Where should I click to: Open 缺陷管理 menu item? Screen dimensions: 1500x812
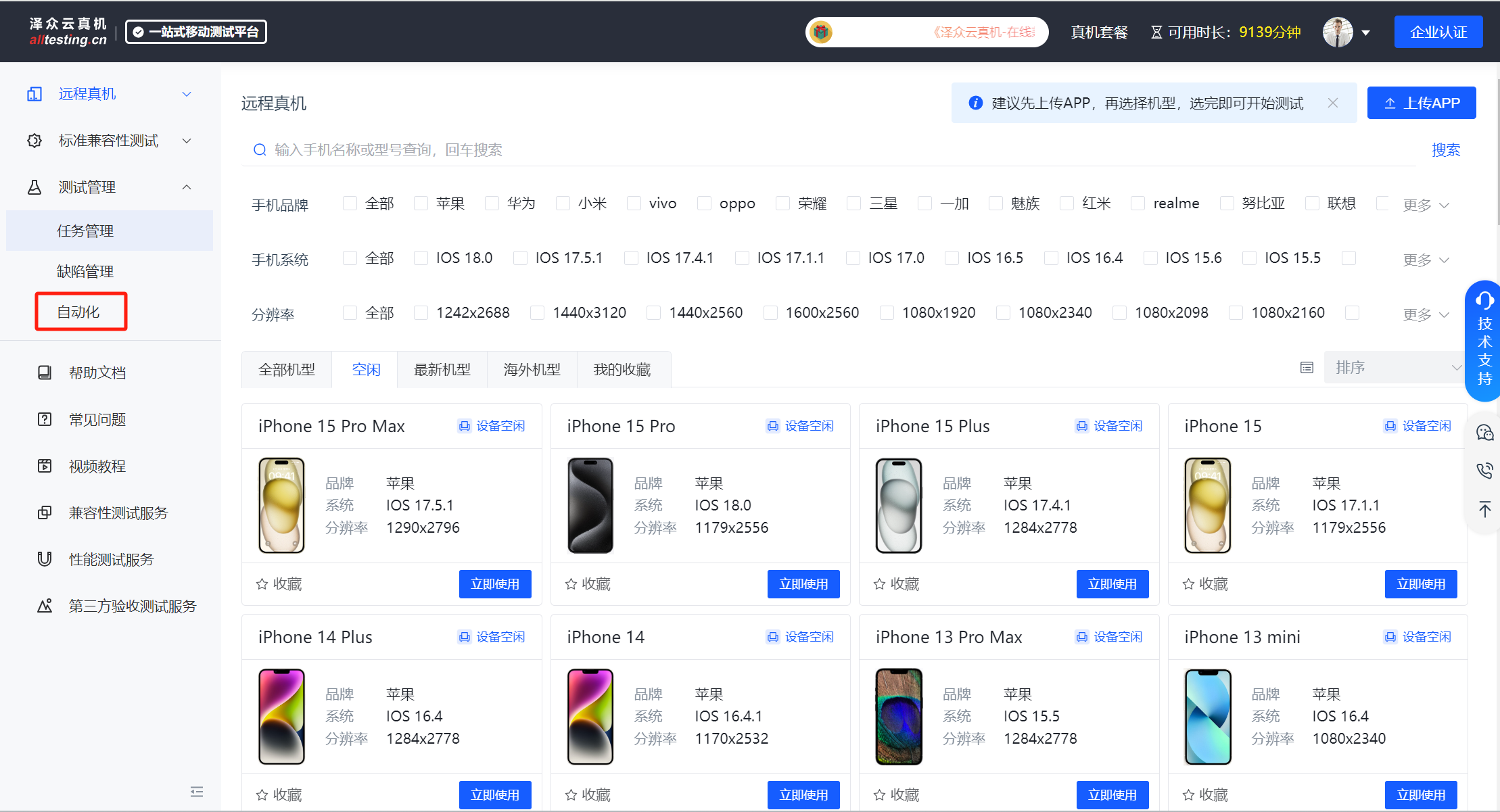pos(110,271)
